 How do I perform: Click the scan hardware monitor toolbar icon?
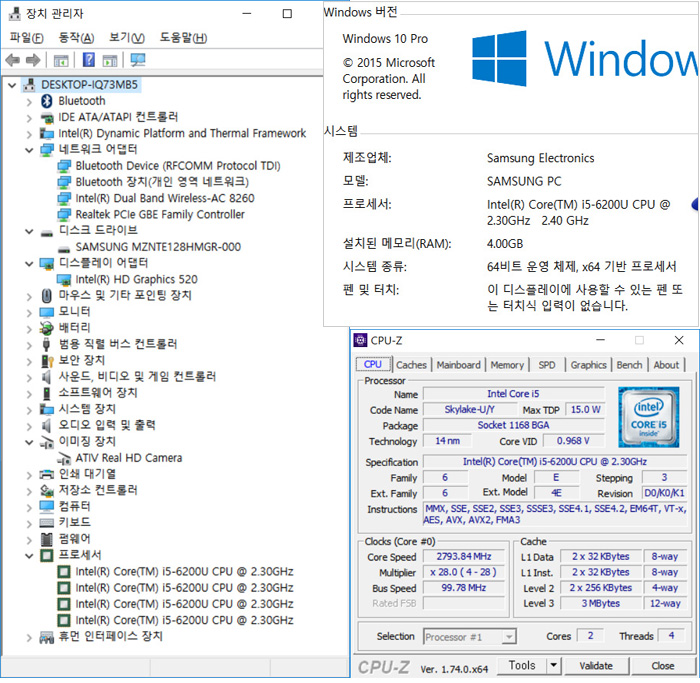coord(138,60)
